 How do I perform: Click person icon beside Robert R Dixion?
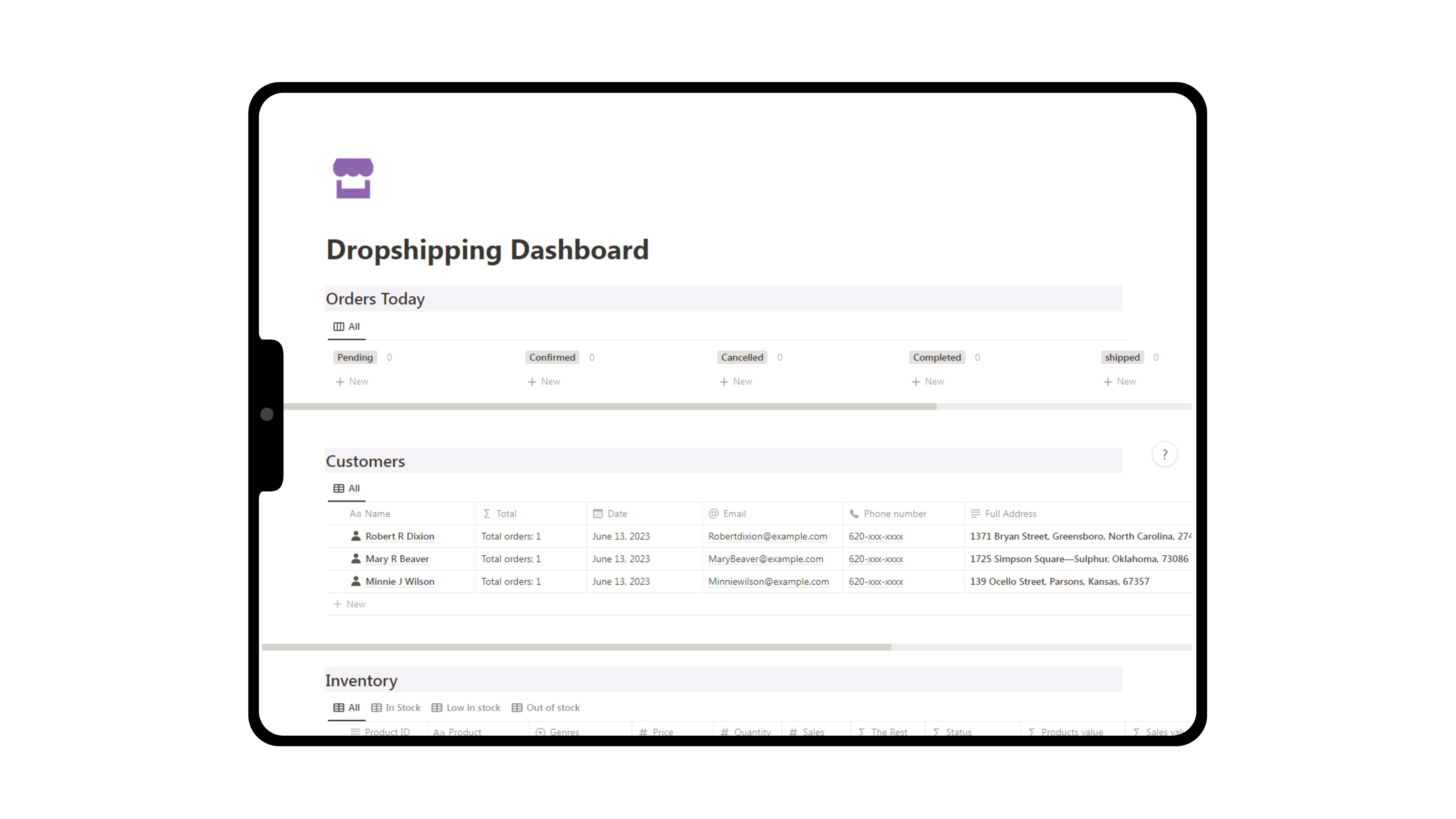[x=356, y=536]
